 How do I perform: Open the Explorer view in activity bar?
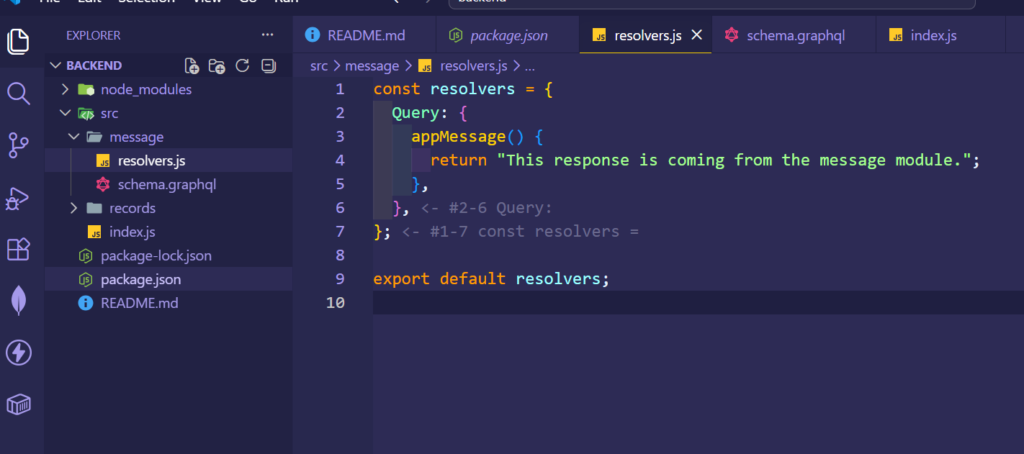coord(18,42)
